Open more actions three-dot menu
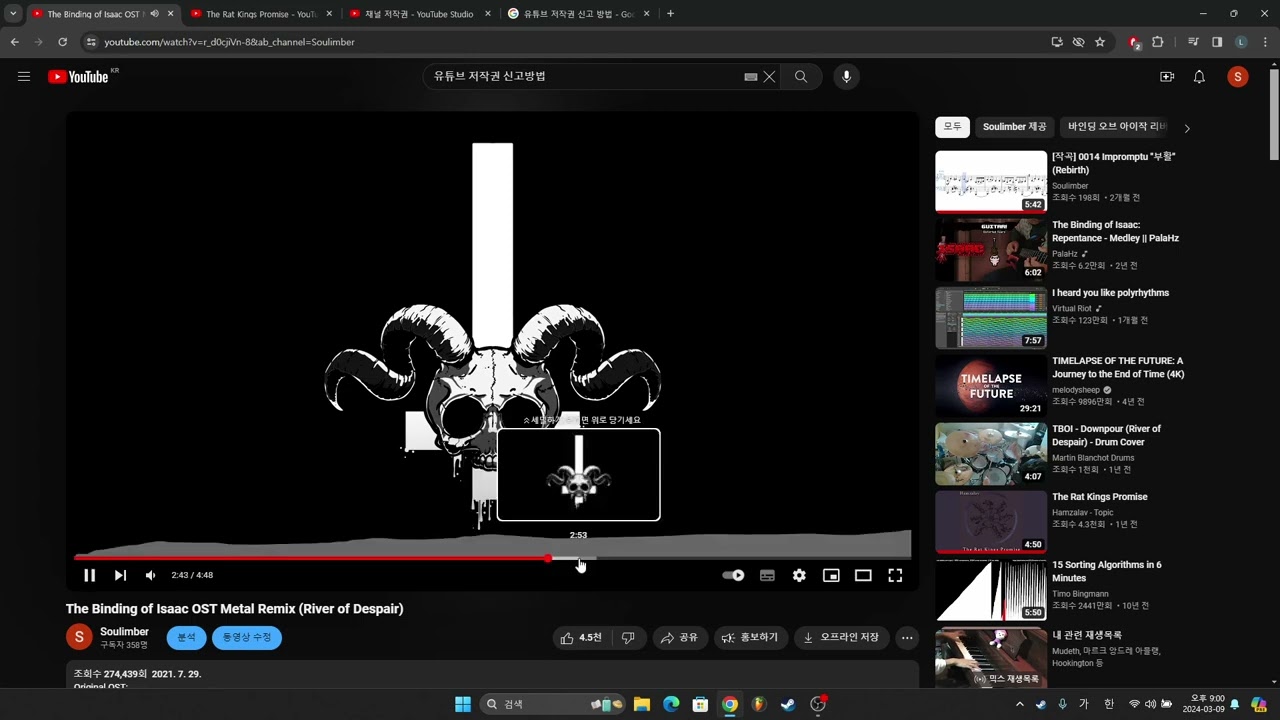Image resolution: width=1280 pixels, height=720 pixels. coord(907,638)
